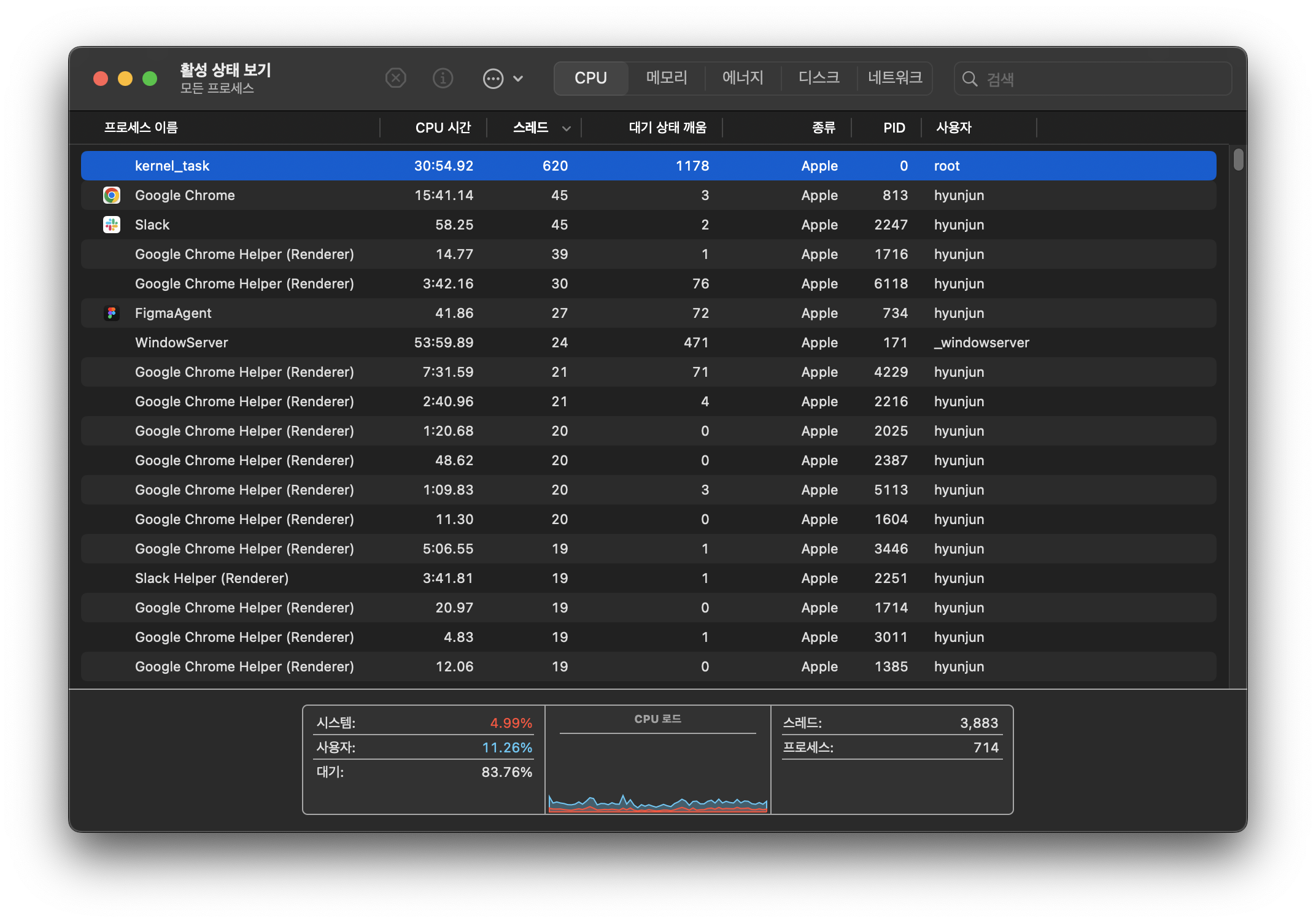The width and height of the screenshot is (1316, 923).
Task: Click the green full-screen window button
Action: tap(150, 79)
